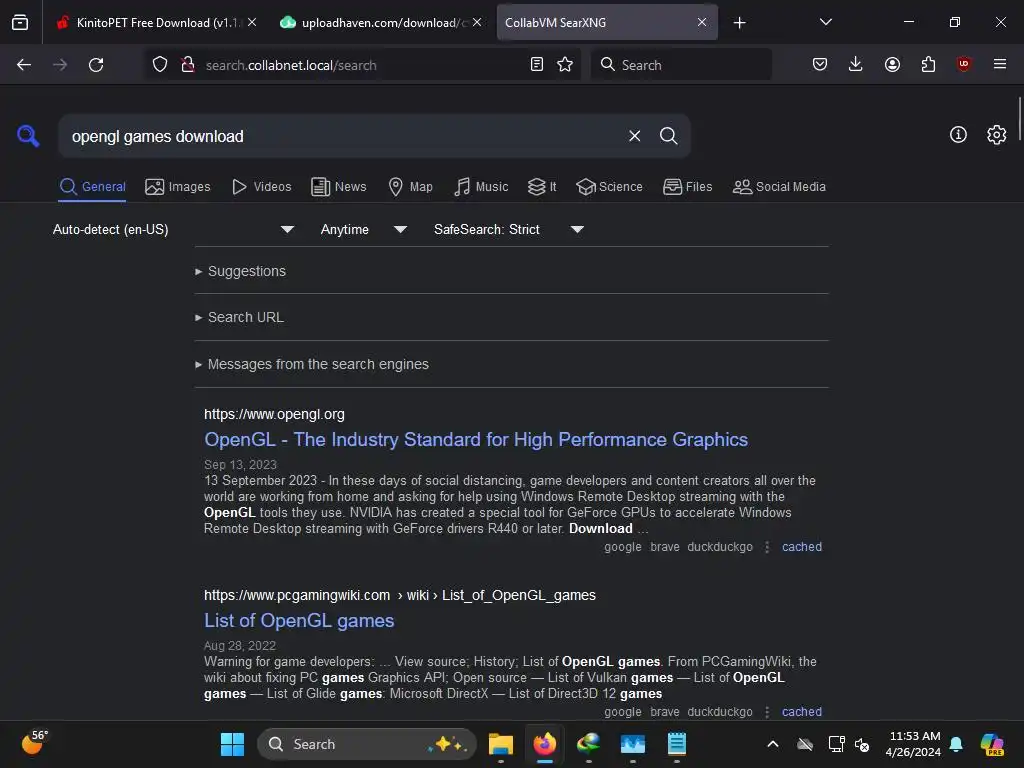Image resolution: width=1024 pixels, height=768 pixels.
Task: Select the General search category
Action: [x=92, y=187]
